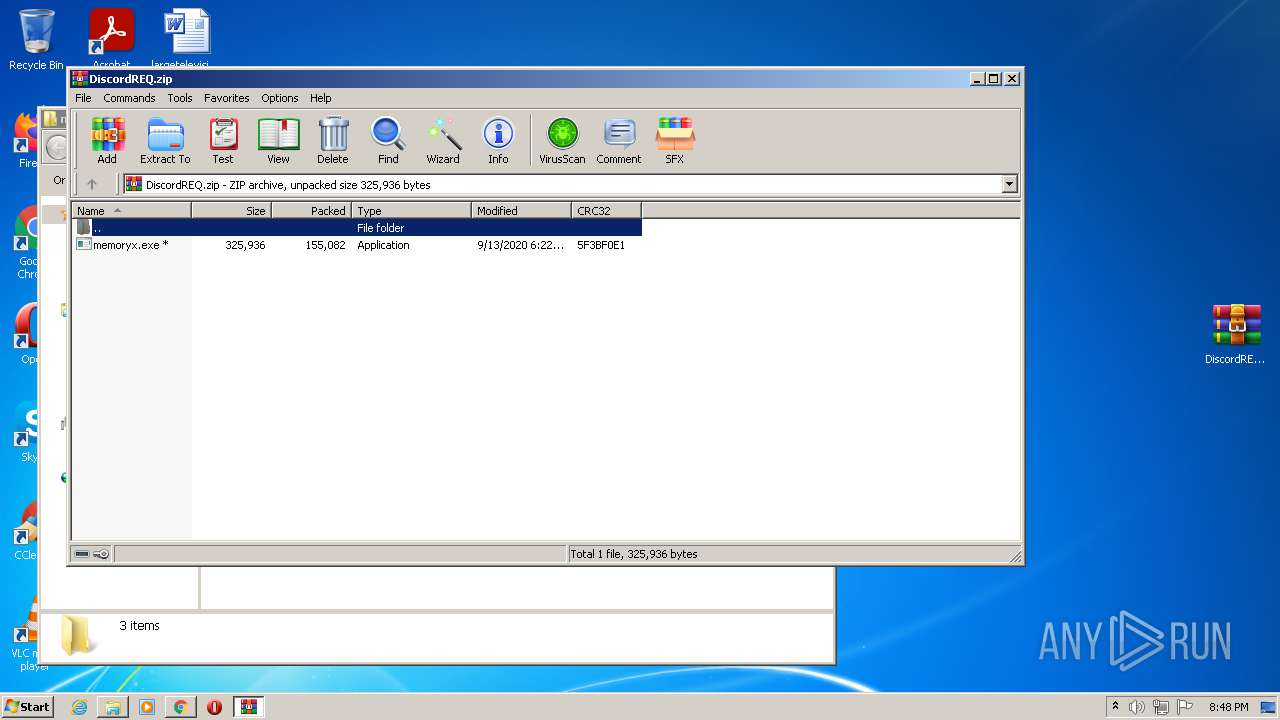This screenshot has height=720, width=1280.
Task: Click the volume speaker tray icon
Action: [1137, 707]
